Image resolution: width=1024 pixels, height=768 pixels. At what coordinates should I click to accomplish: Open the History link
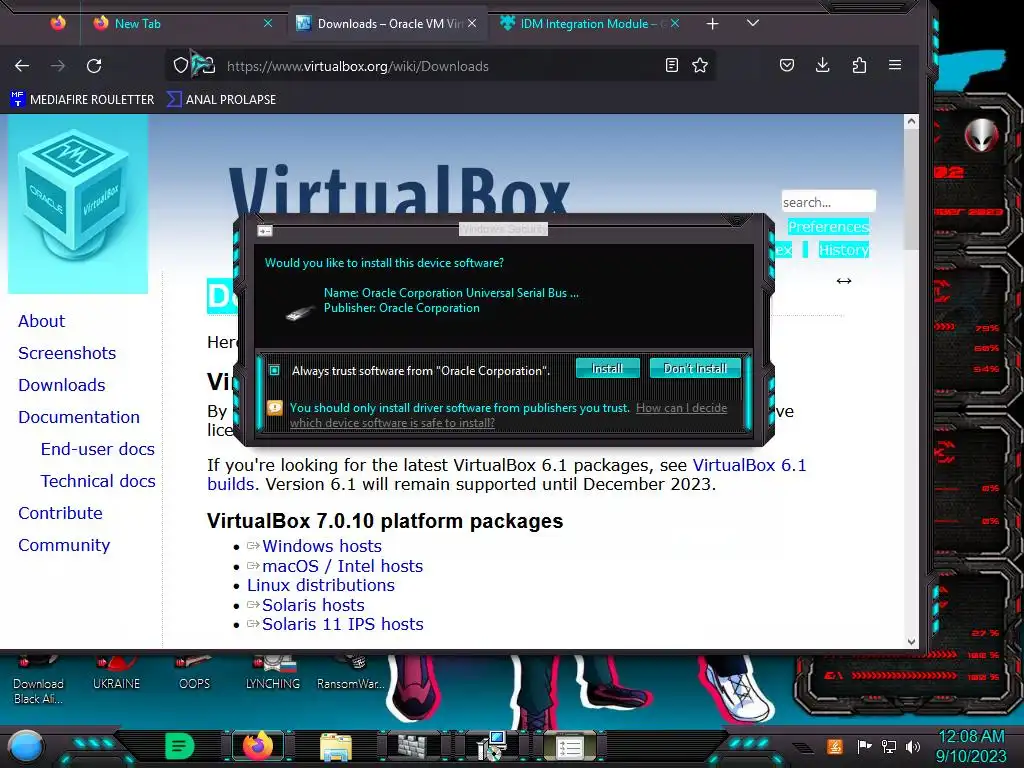(844, 249)
